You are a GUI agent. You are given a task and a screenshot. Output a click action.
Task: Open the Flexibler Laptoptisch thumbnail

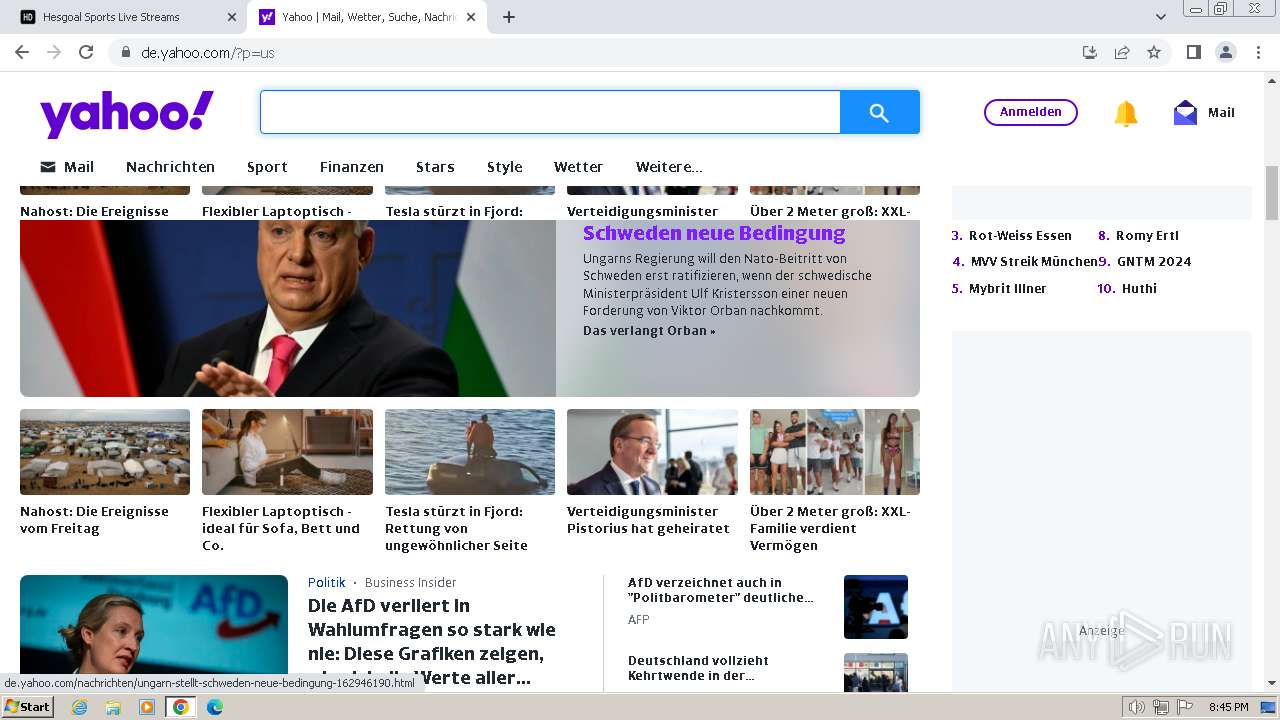tap(287, 452)
